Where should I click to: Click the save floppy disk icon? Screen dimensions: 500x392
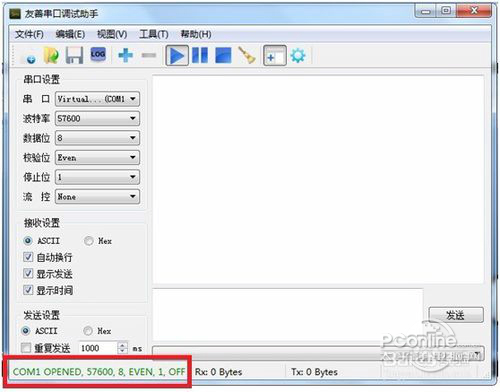[74, 55]
